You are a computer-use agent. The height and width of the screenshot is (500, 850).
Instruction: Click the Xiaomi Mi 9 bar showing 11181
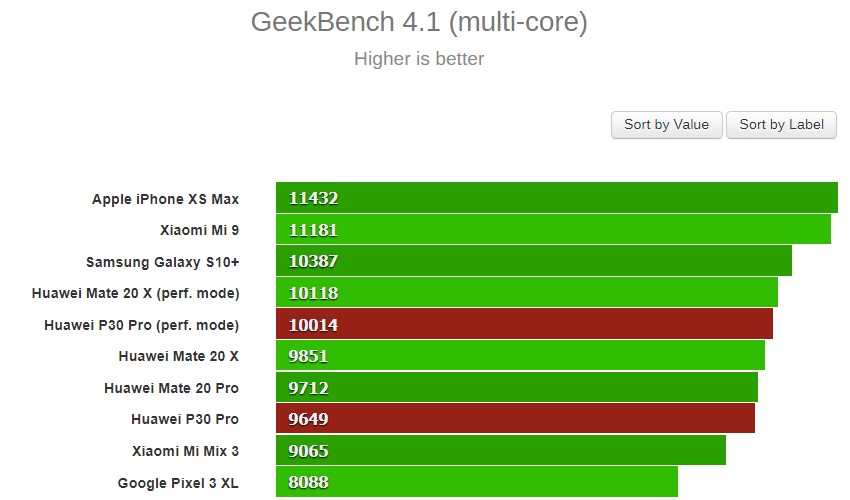(x=553, y=230)
